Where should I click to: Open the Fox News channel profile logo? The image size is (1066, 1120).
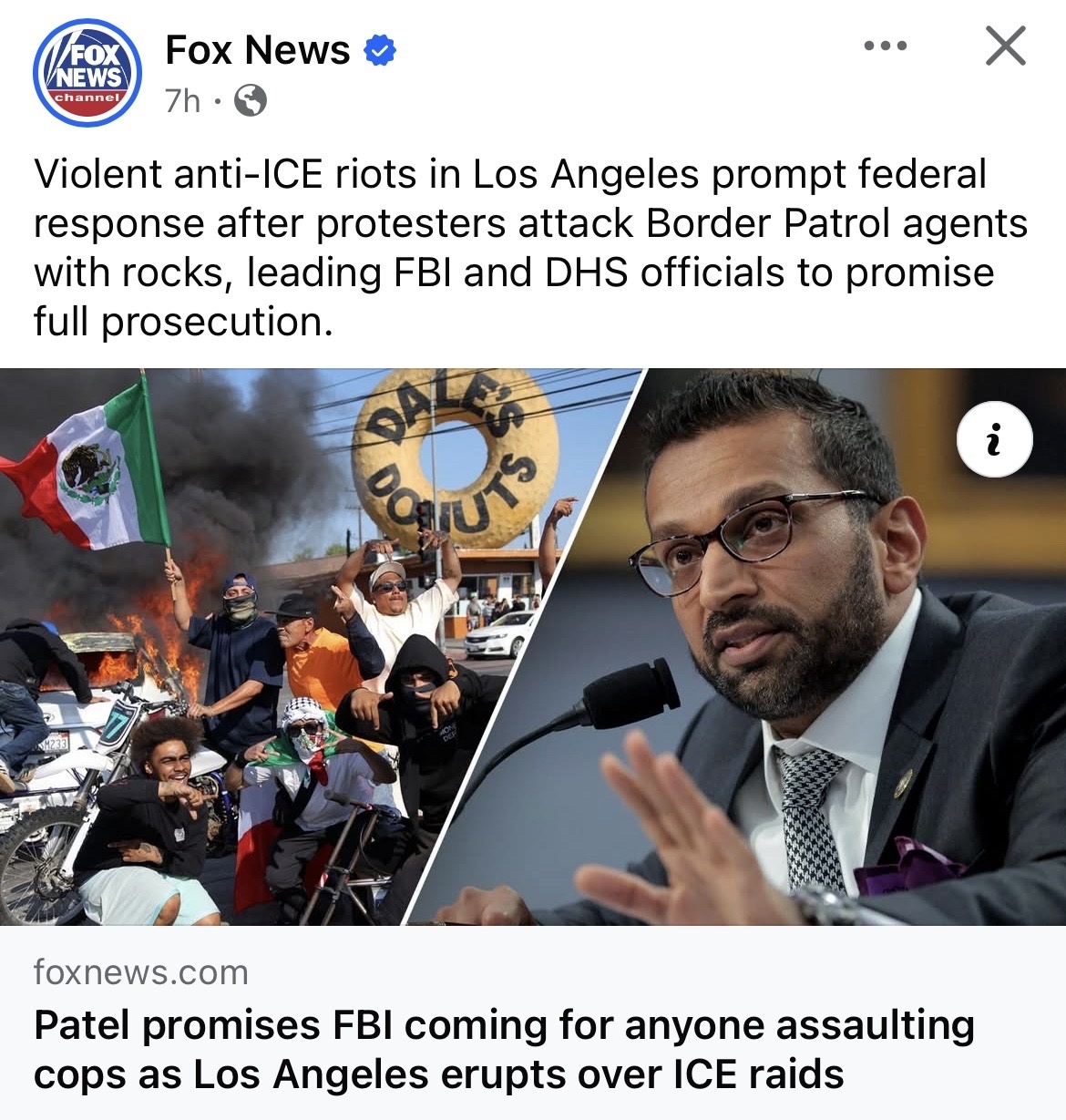pyautogui.click(x=87, y=73)
